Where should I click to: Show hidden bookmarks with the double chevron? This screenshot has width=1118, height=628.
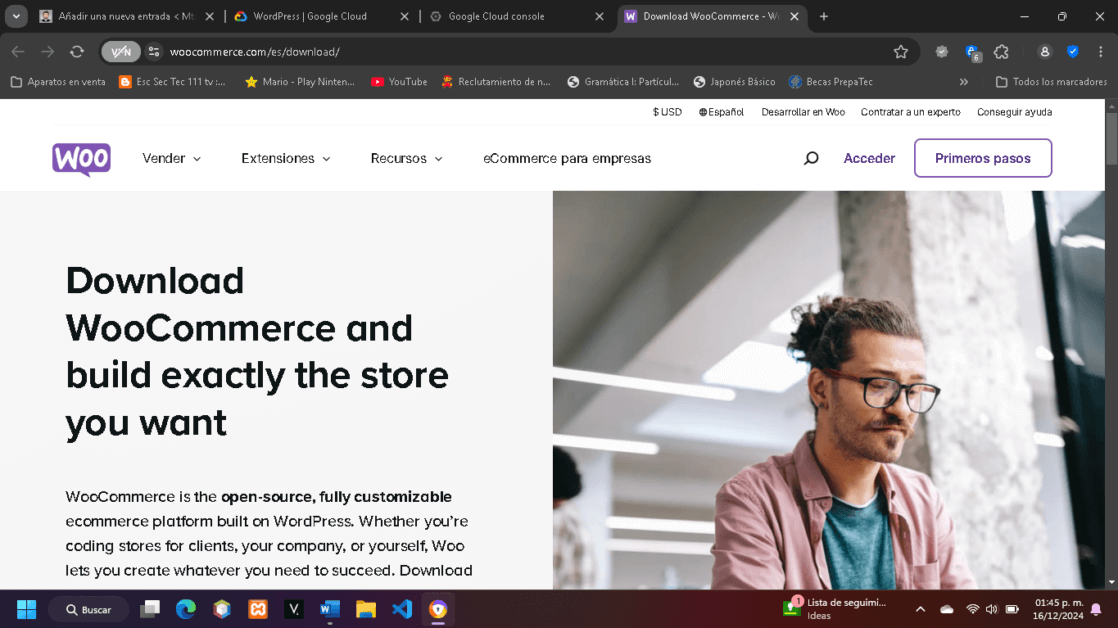963,82
